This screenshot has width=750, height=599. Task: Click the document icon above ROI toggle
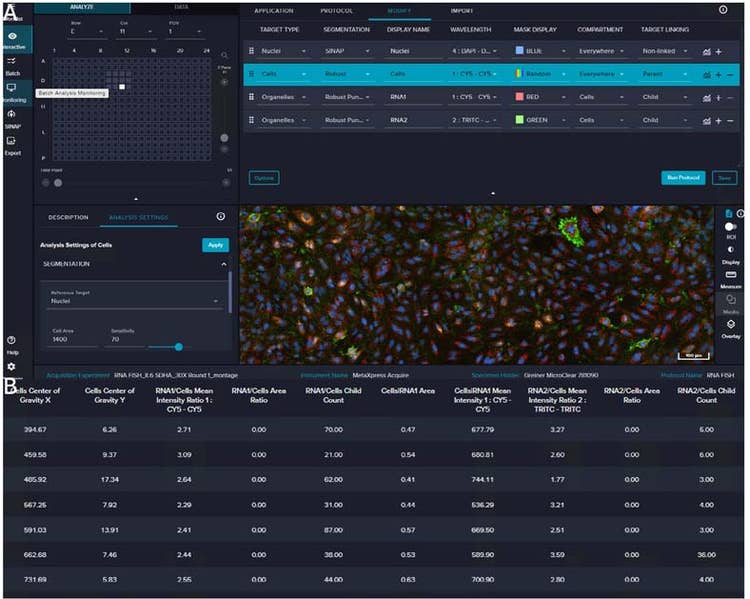click(728, 213)
